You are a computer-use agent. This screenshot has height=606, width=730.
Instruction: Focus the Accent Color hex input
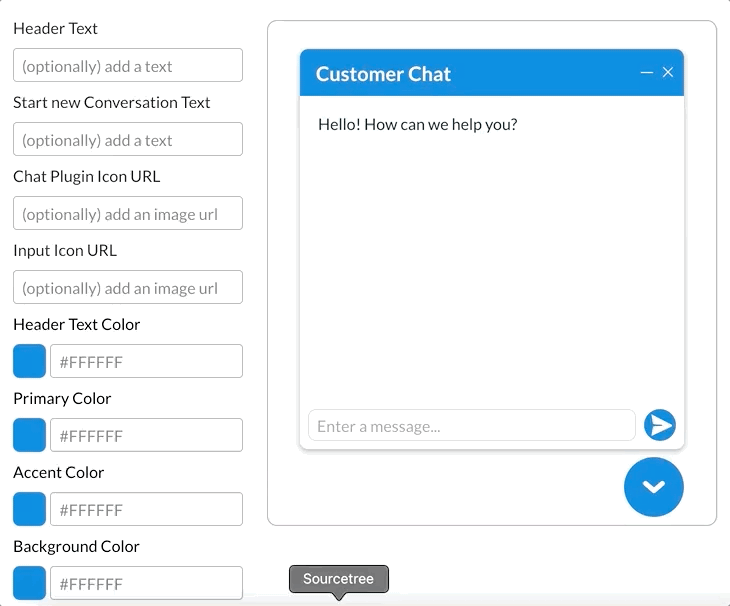(146, 509)
